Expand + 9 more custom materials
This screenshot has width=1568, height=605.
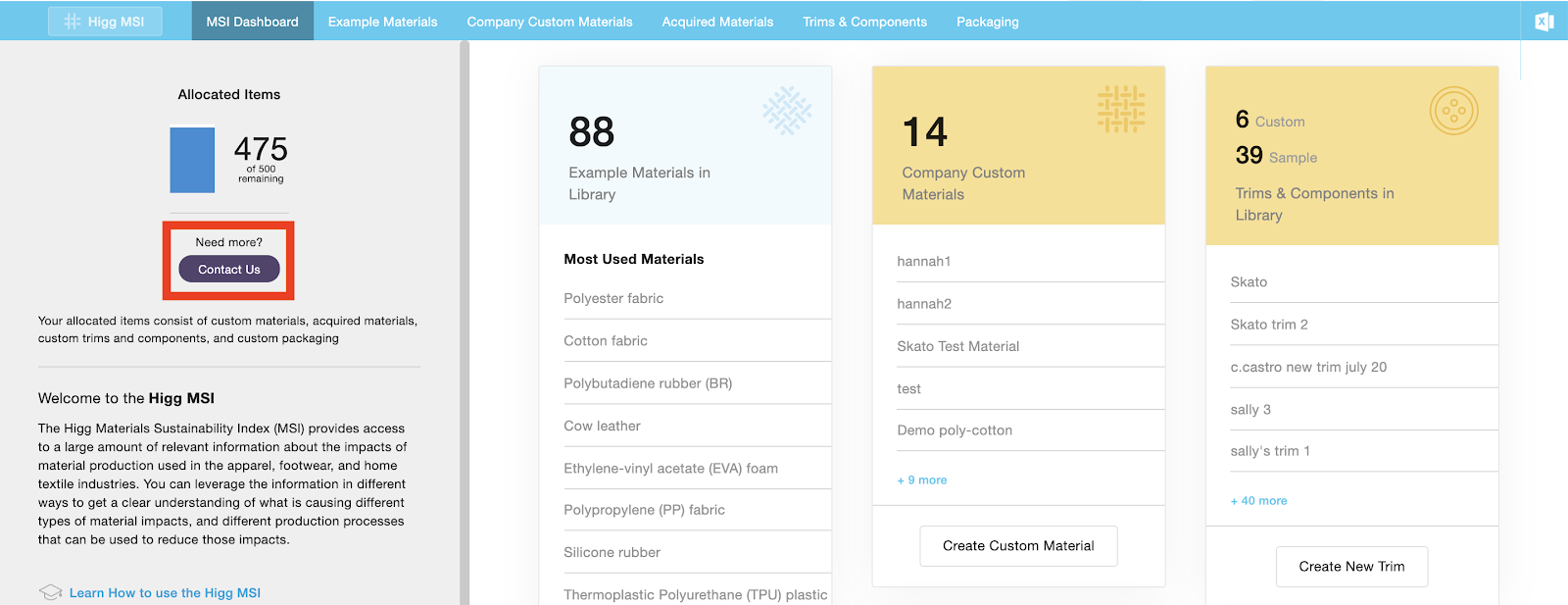coord(922,479)
